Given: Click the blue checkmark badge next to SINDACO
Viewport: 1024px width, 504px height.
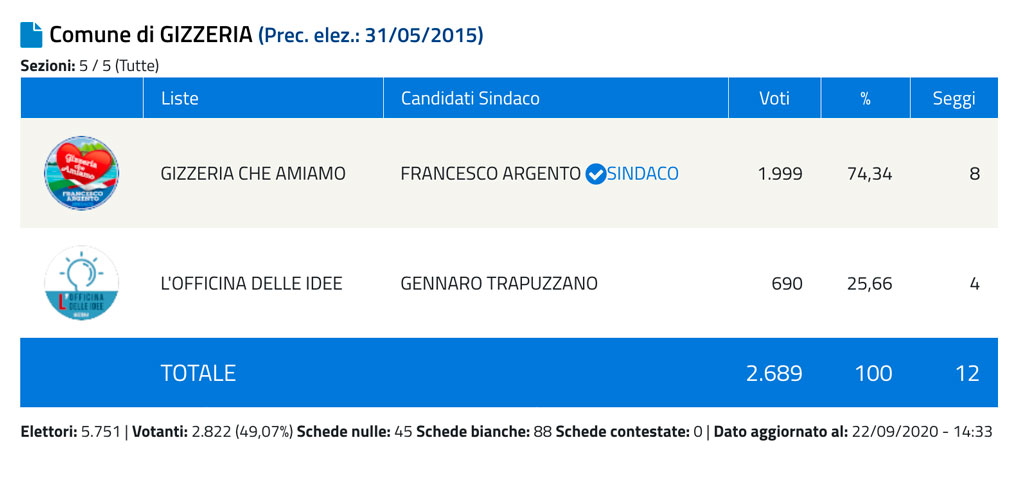Looking at the screenshot, I should coord(595,174).
